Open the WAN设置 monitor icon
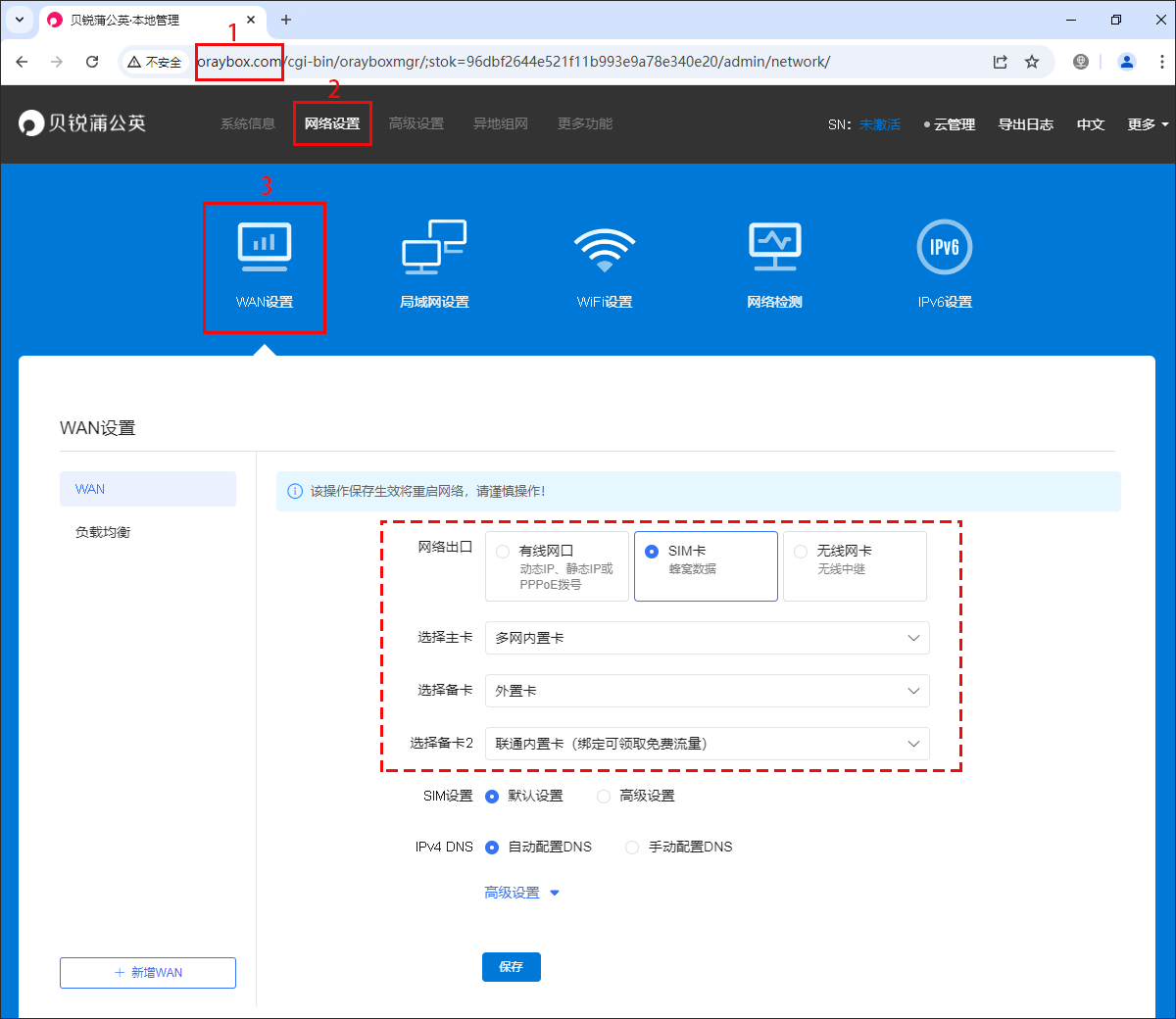The image size is (1176, 1019). click(265, 247)
